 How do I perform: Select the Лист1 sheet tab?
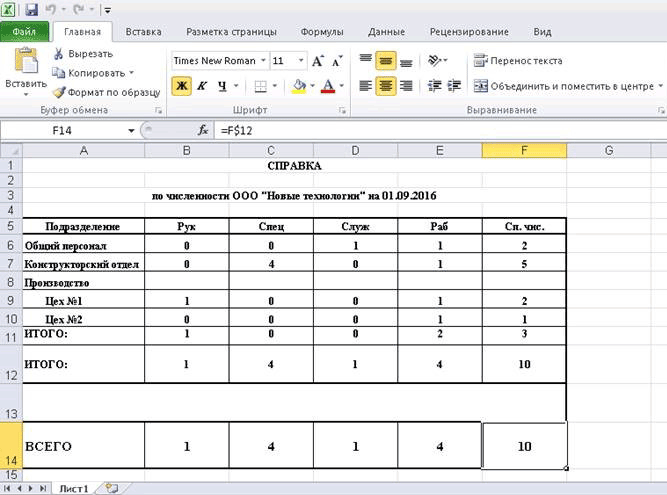pyautogui.click(x=74, y=489)
